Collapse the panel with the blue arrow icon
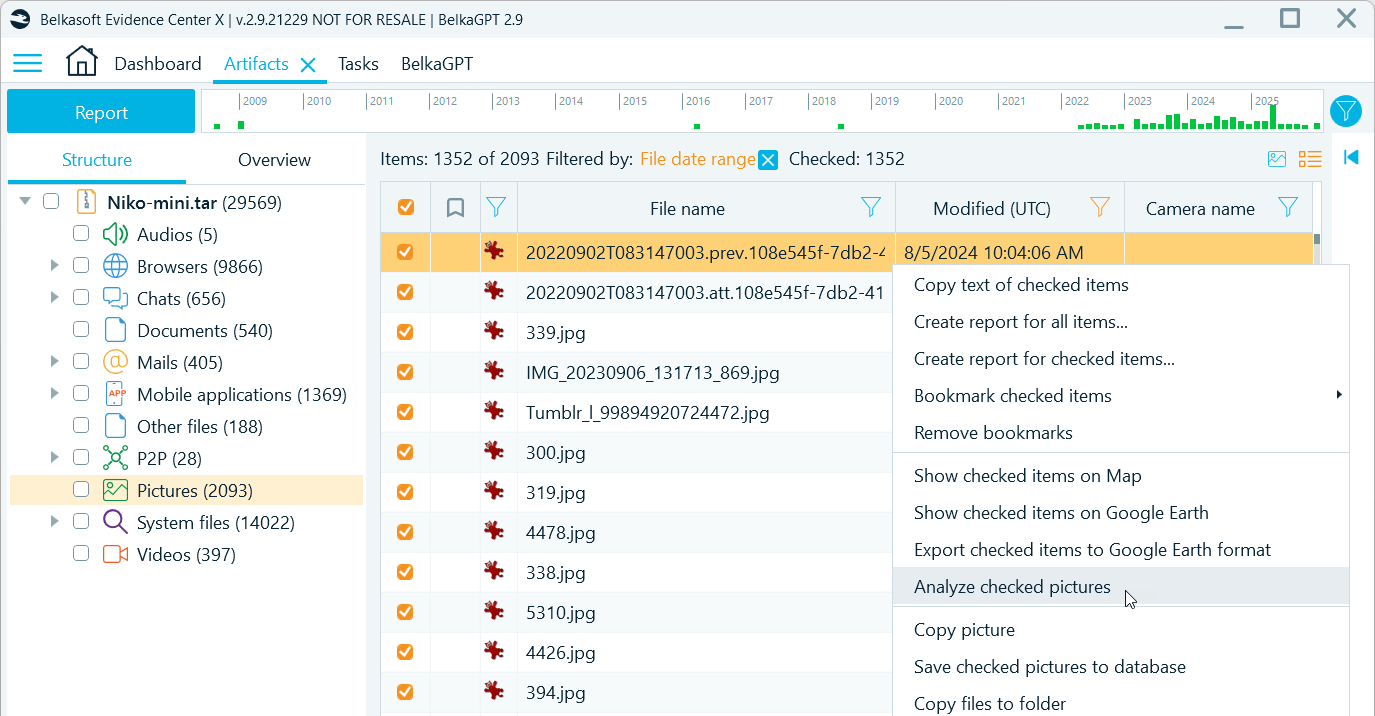The image size is (1375, 716). click(1350, 157)
